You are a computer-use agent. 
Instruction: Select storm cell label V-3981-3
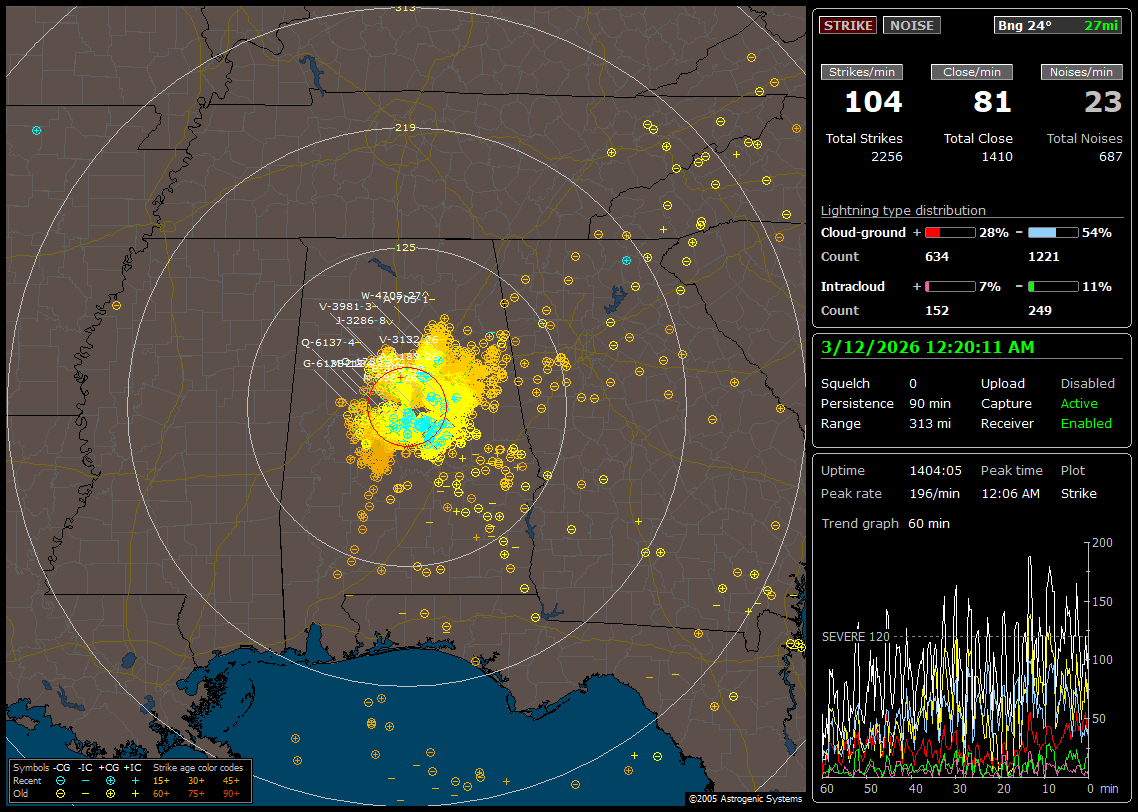point(346,306)
